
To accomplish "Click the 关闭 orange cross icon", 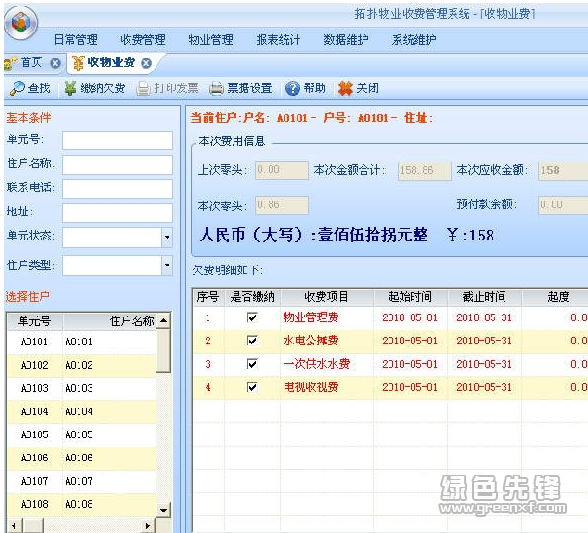I will 345,89.
